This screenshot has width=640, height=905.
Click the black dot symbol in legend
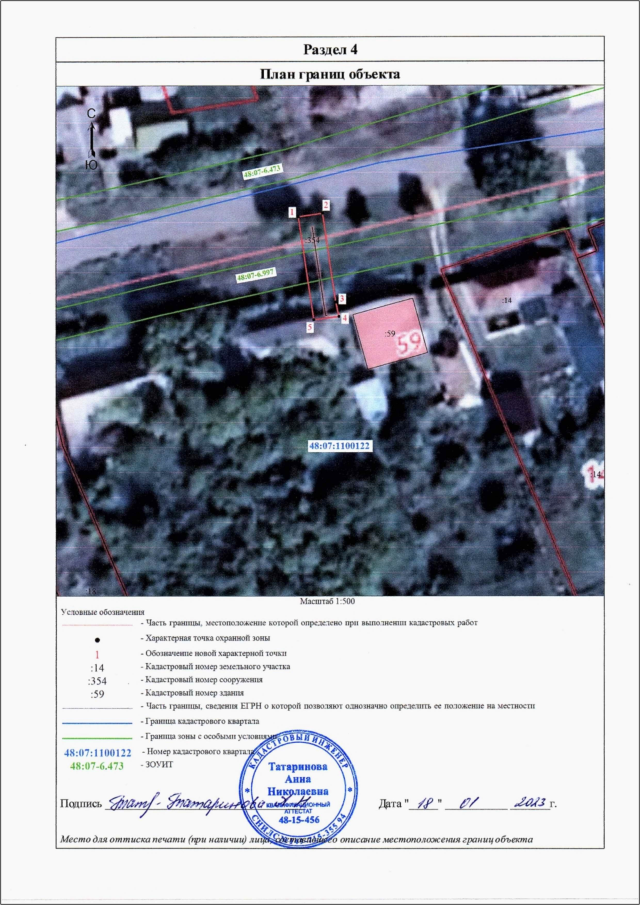pos(95,637)
